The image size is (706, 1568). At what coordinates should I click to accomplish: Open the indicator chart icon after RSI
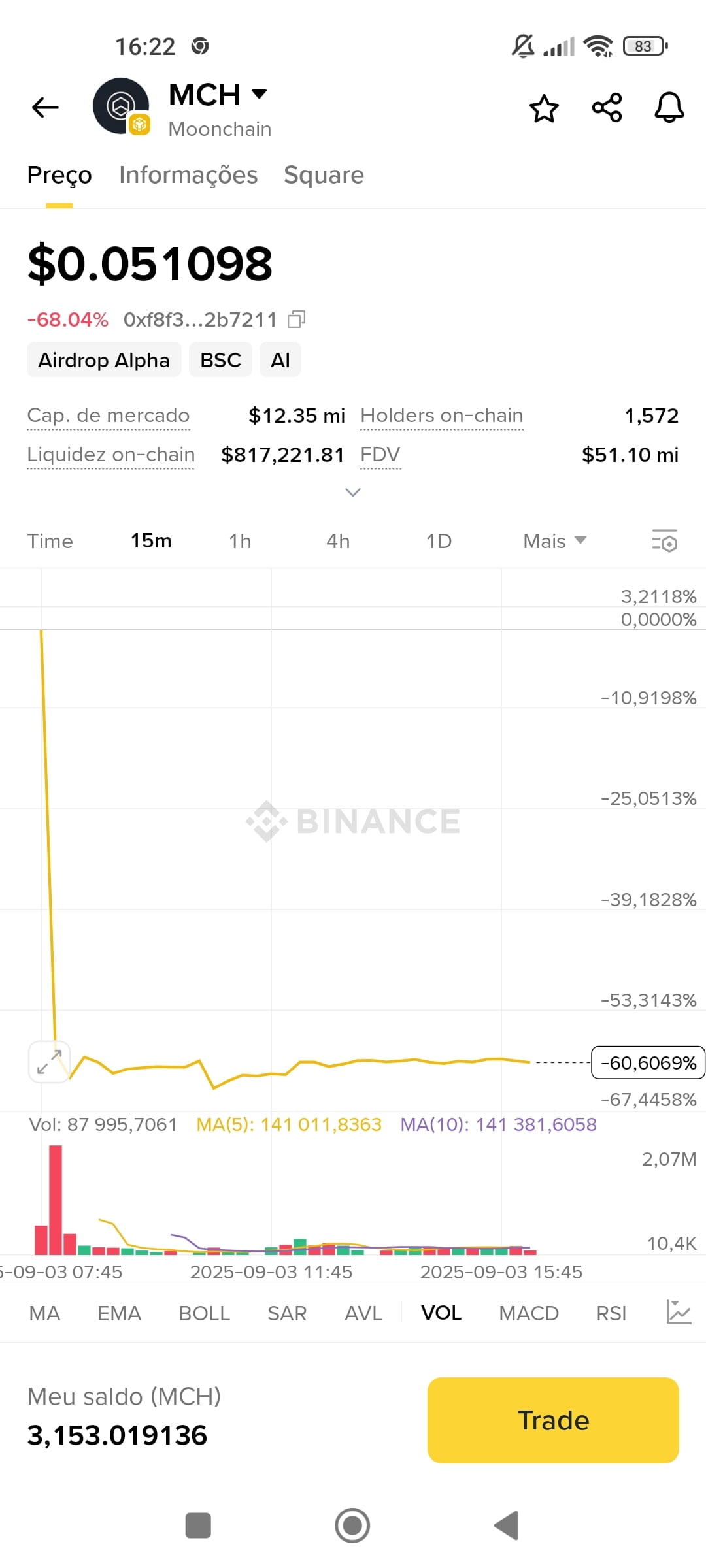pyautogui.click(x=679, y=1312)
